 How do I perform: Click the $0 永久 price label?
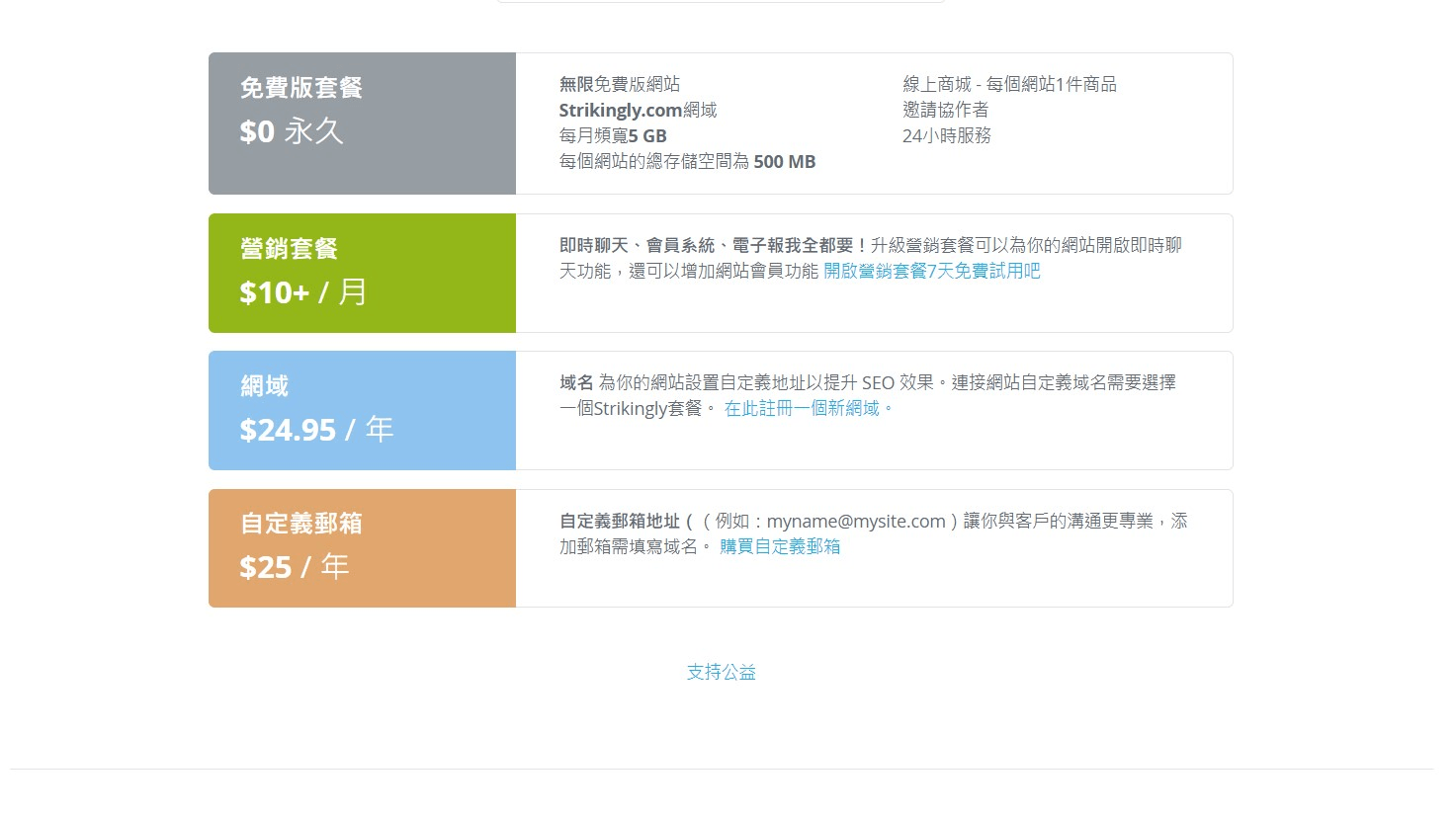[292, 131]
